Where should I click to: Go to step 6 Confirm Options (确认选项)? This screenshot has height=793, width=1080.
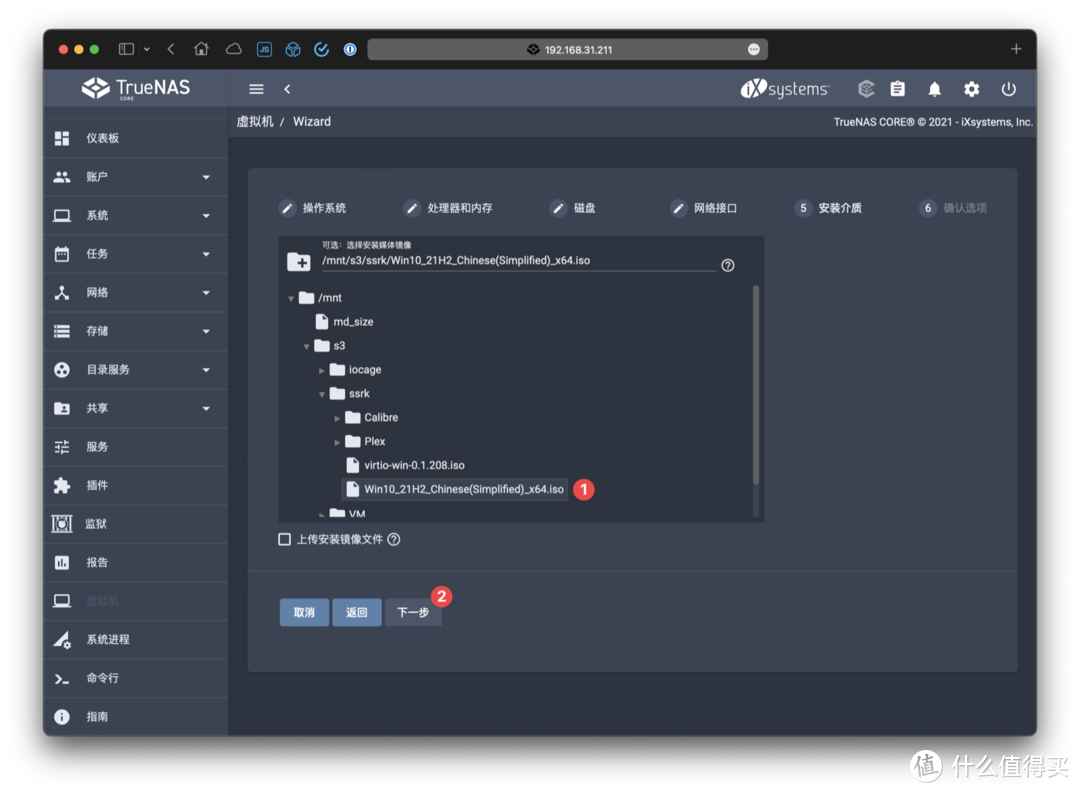click(x=953, y=208)
